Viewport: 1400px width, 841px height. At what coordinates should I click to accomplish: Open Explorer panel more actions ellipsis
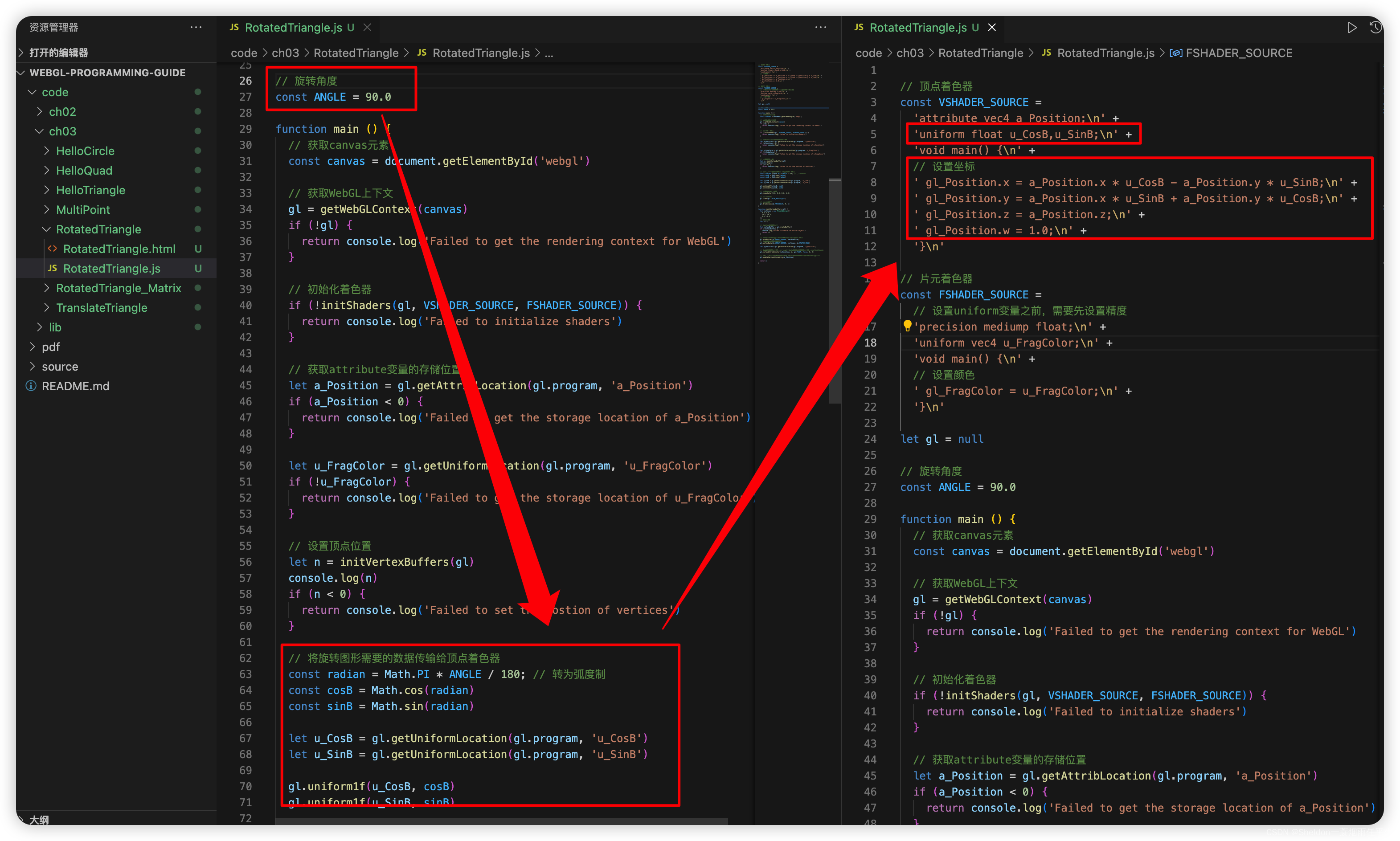pos(196,27)
